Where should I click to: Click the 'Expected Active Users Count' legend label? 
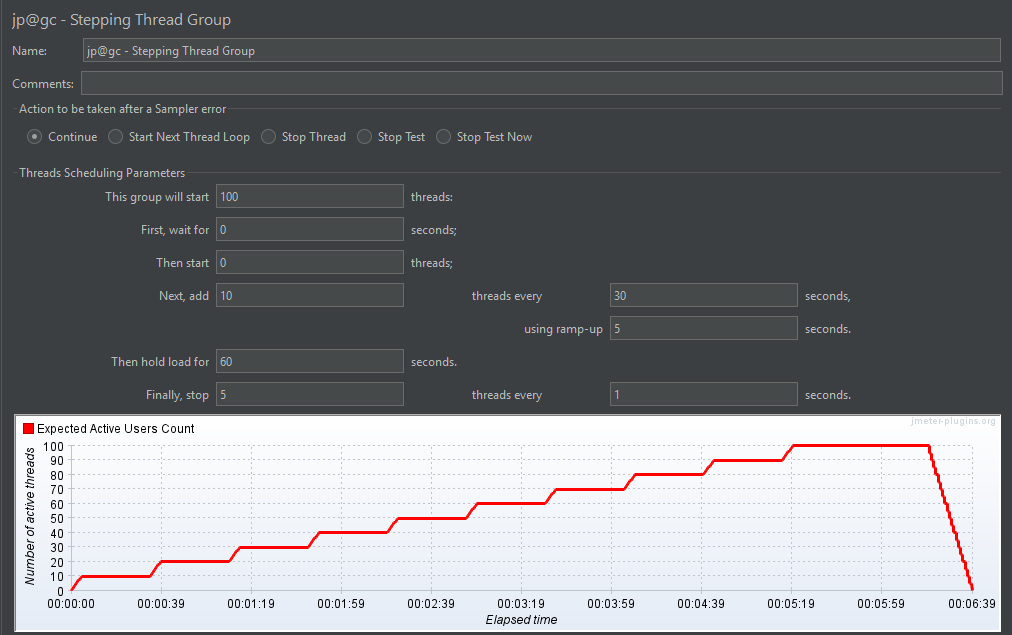116,428
